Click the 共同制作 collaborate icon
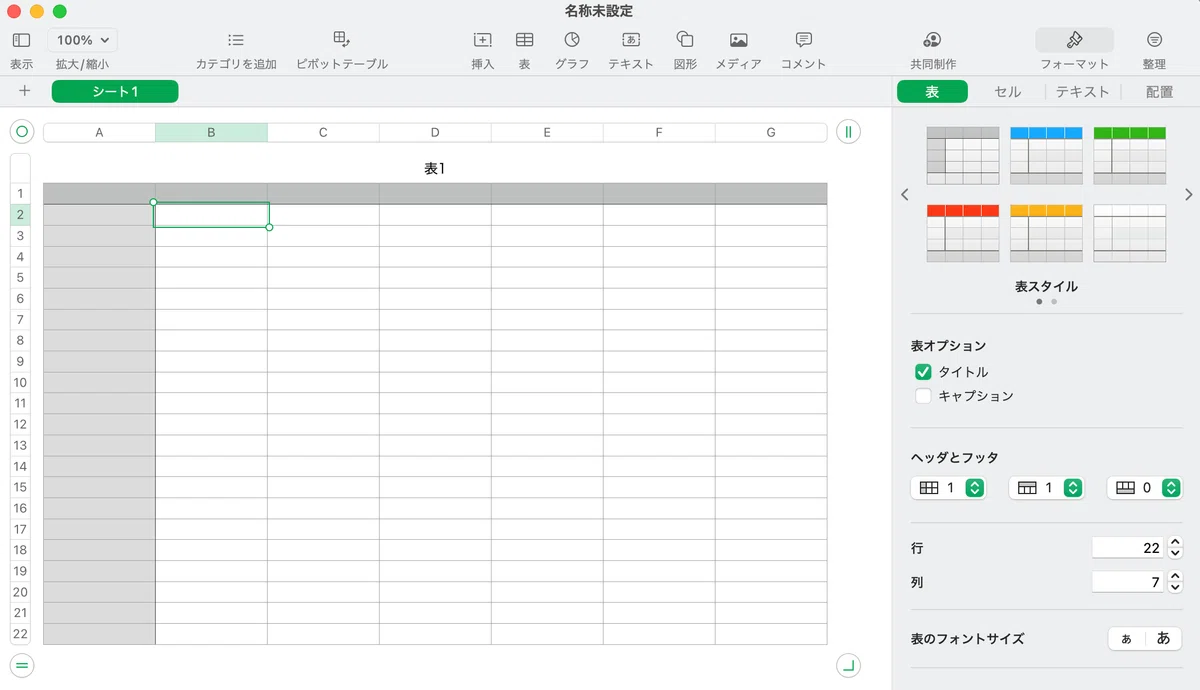The height and width of the screenshot is (690, 1200). [932, 40]
